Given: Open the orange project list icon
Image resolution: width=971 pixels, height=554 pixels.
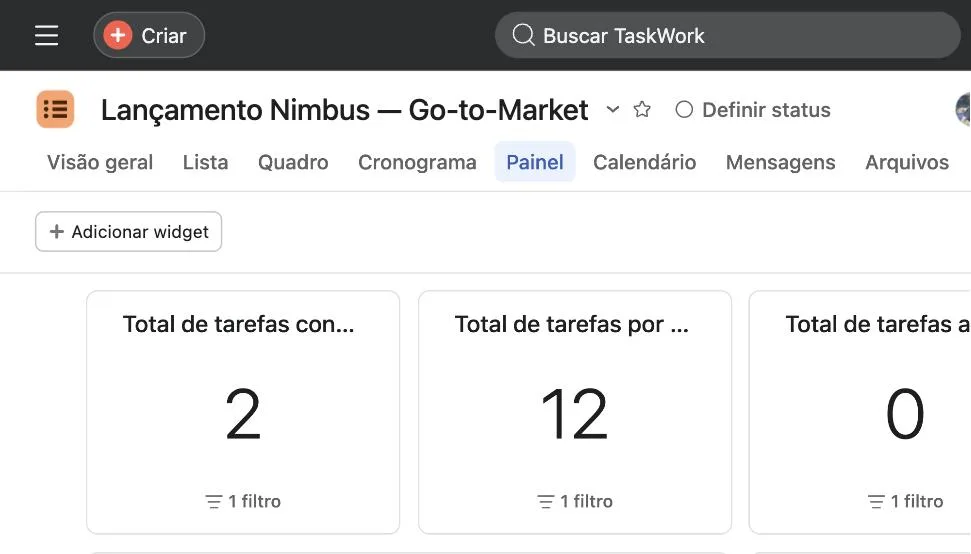Looking at the screenshot, I should [x=55, y=110].
